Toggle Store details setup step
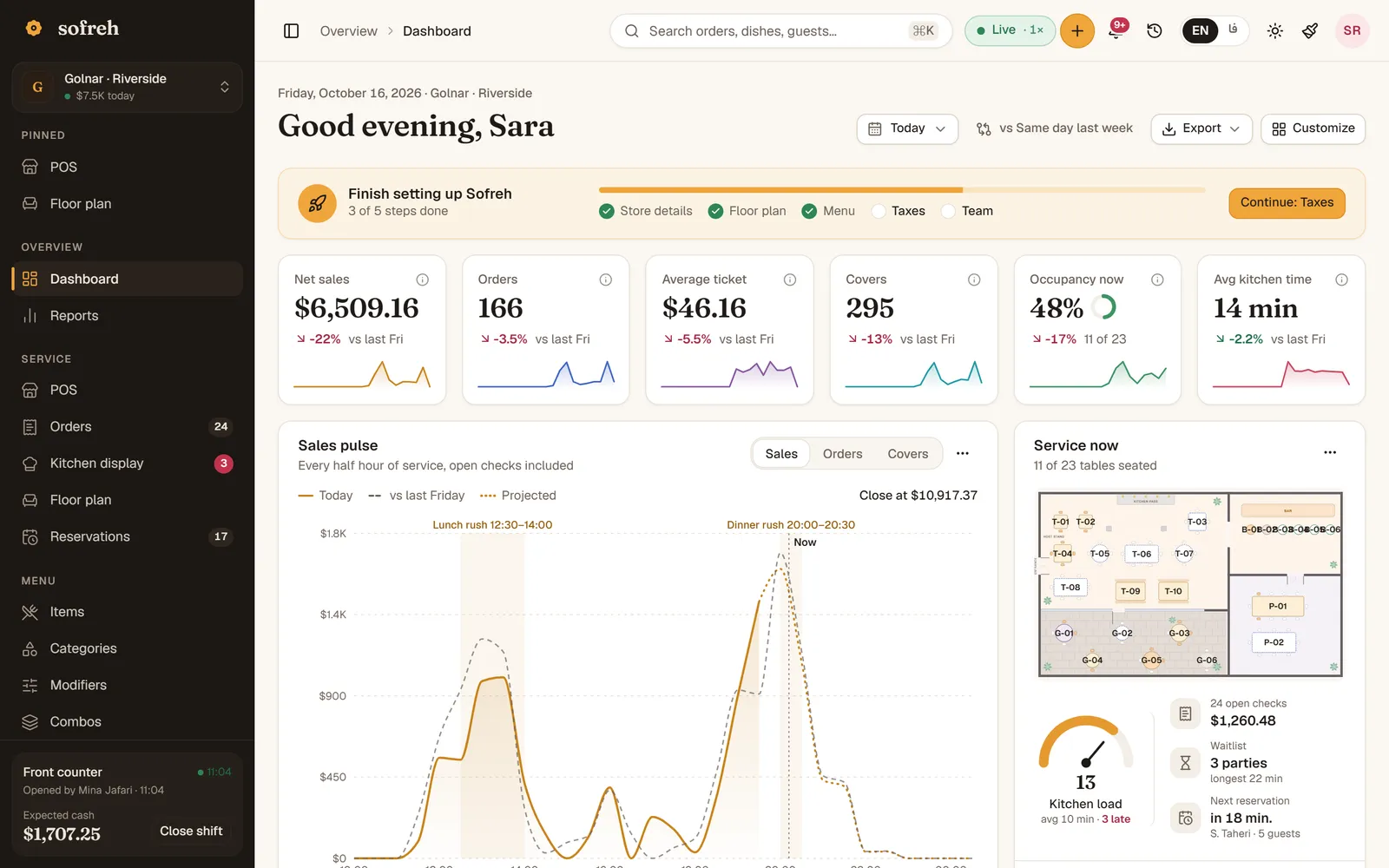 pyautogui.click(x=646, y=211)
